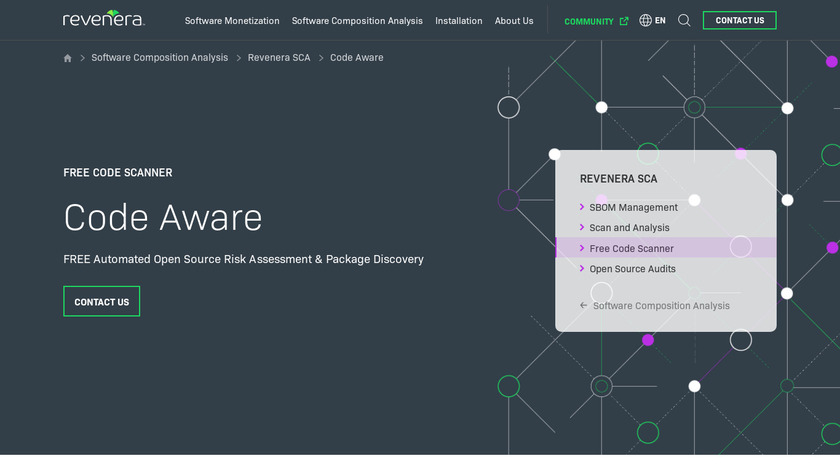Click the Code Aware page title
This screenshot has height=472, width=840.
pyautogui.click(x=163, y=218)
